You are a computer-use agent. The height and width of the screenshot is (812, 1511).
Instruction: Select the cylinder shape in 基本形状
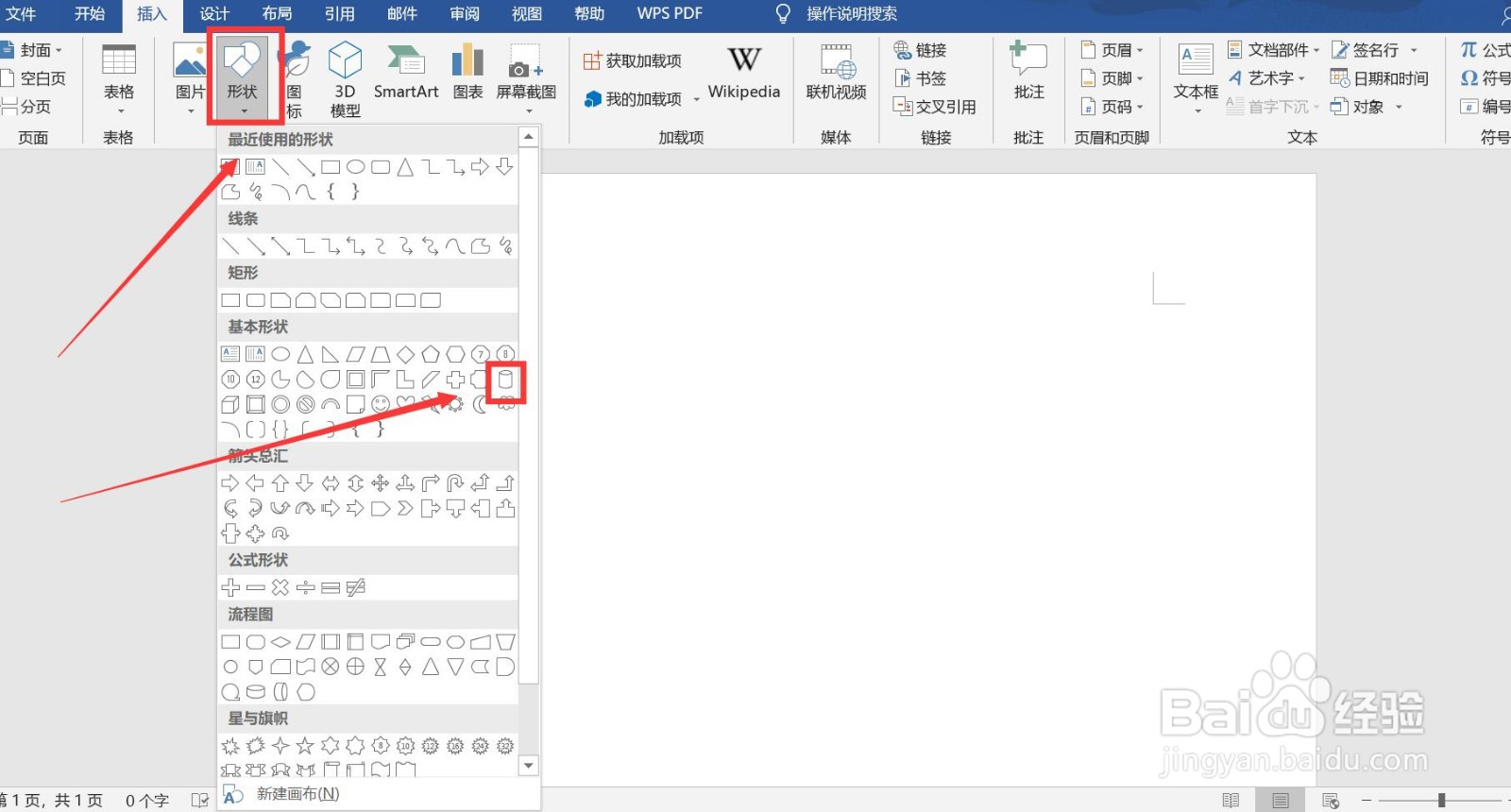[506, 381]
